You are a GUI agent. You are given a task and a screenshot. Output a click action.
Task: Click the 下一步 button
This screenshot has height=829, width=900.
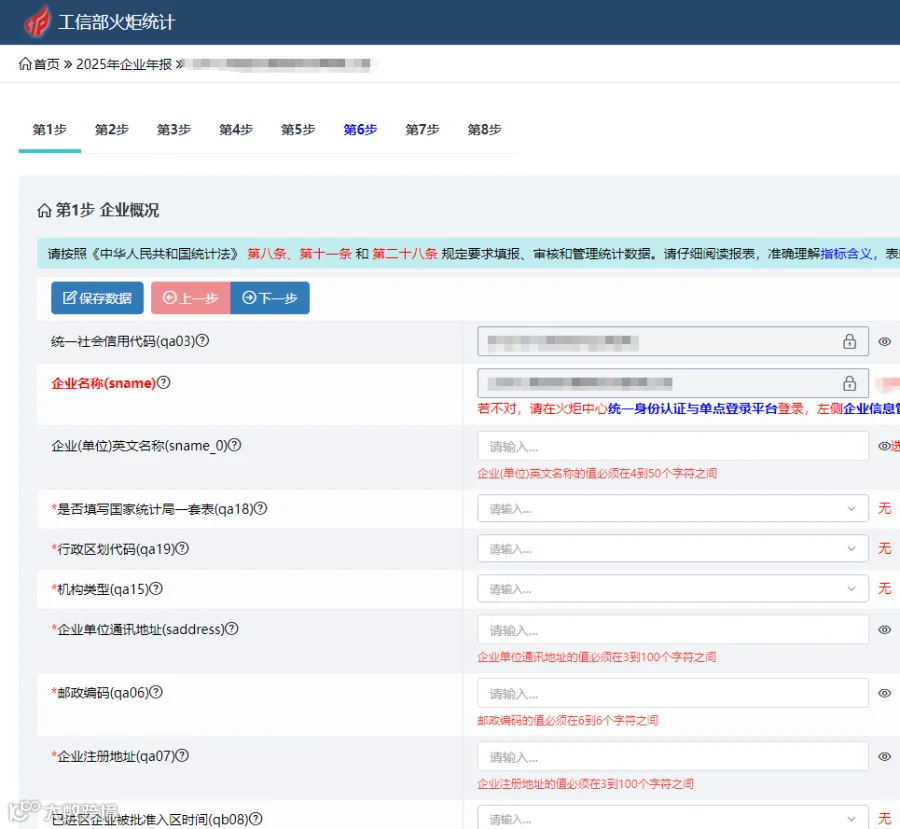pos(270,298)
